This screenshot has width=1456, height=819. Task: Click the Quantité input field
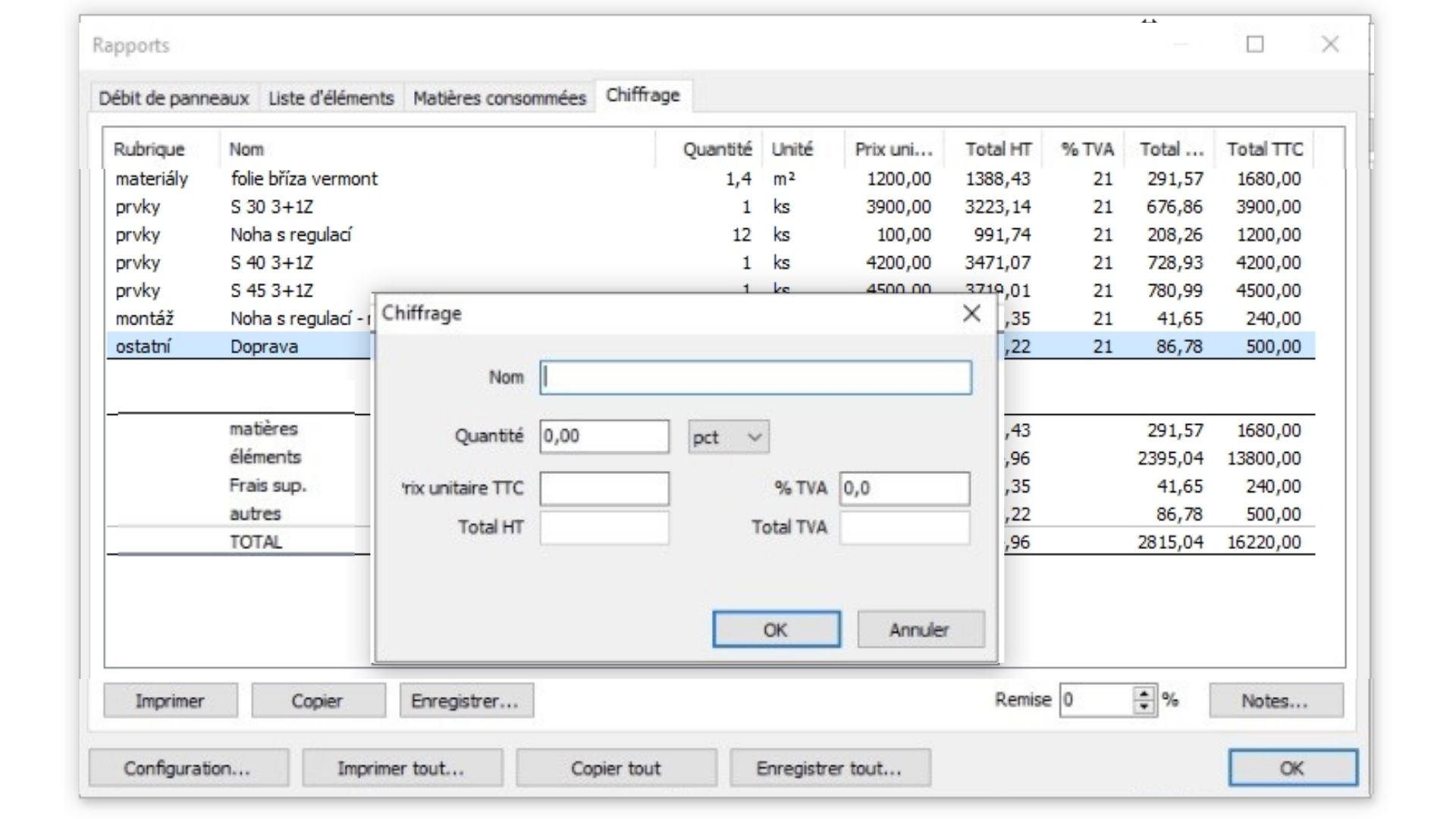coord(604,437)
